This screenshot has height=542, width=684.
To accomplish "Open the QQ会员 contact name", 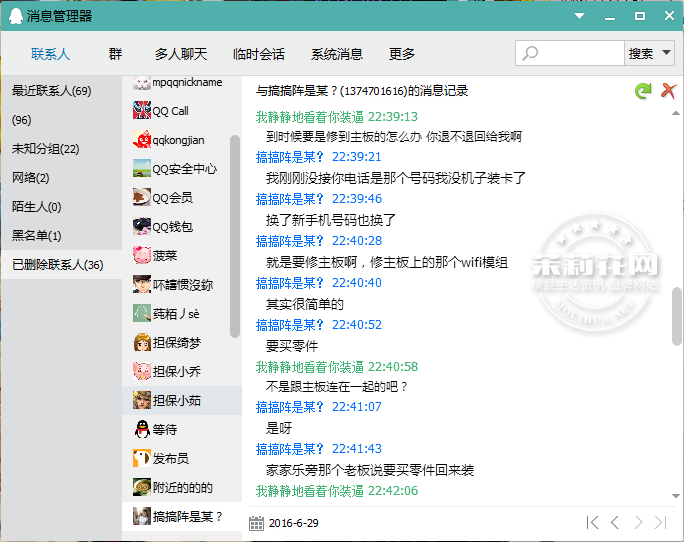I will 173,198.
